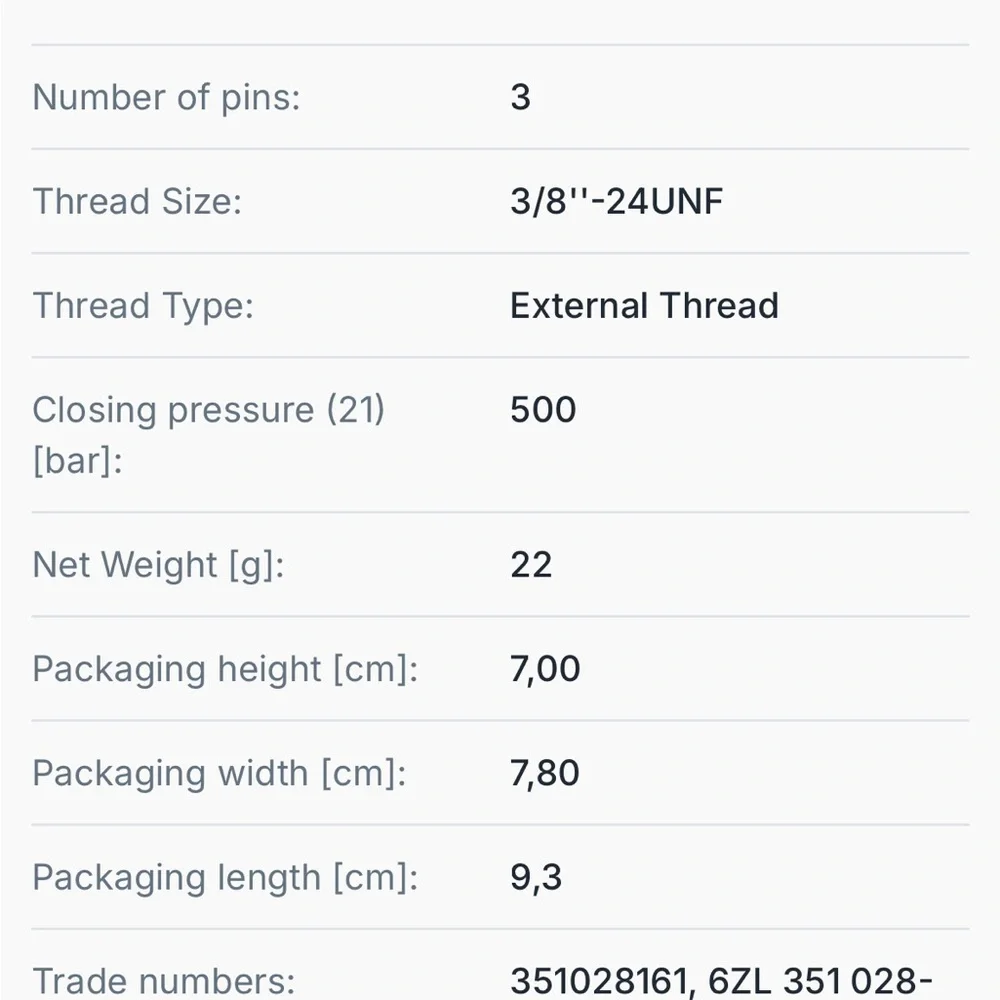Click the packaging length value 9,3
The height and width of the screenshot is (1000, 1000).
[536, 877]
